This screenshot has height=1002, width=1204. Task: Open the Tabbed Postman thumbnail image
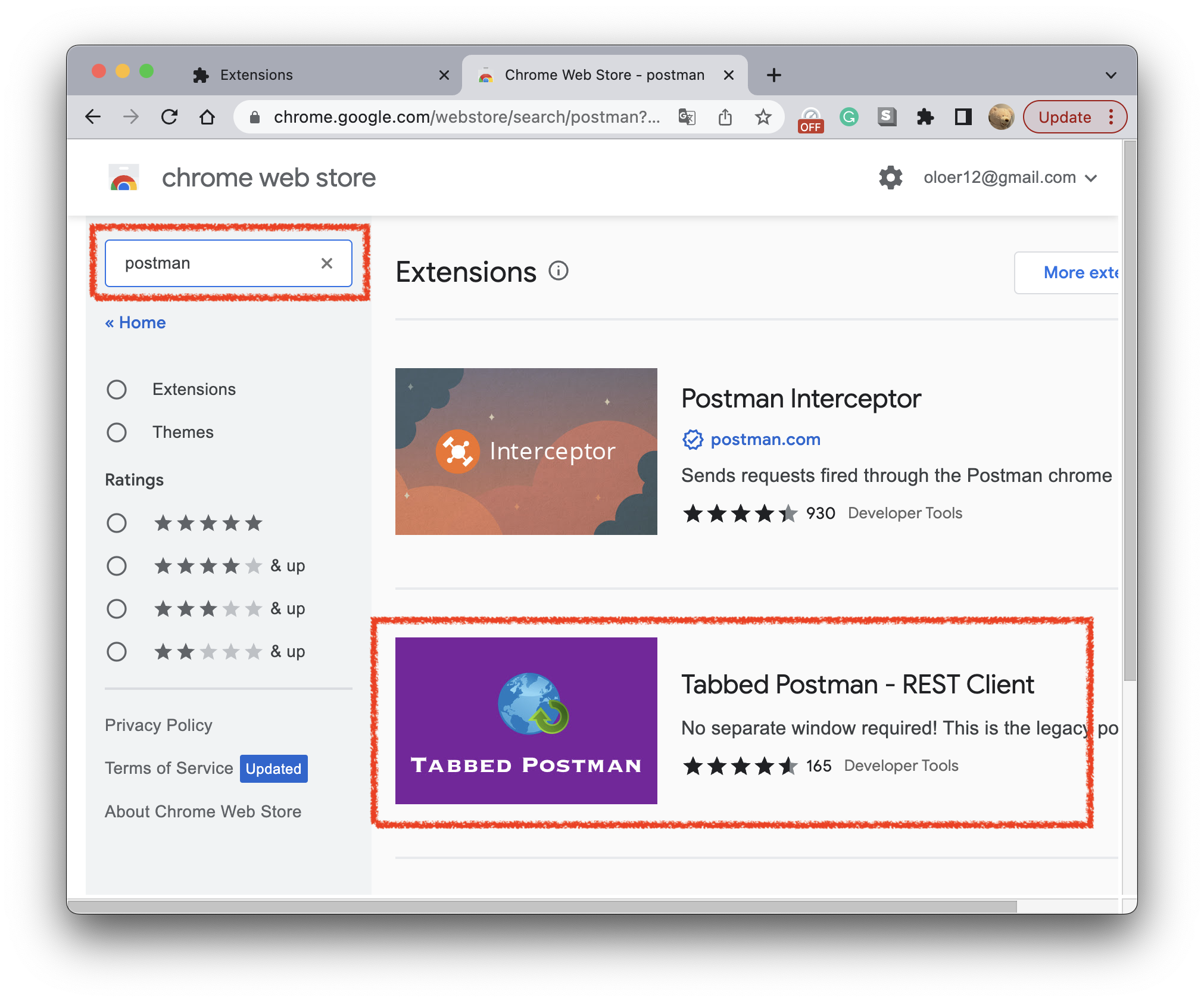click(526, 721)
